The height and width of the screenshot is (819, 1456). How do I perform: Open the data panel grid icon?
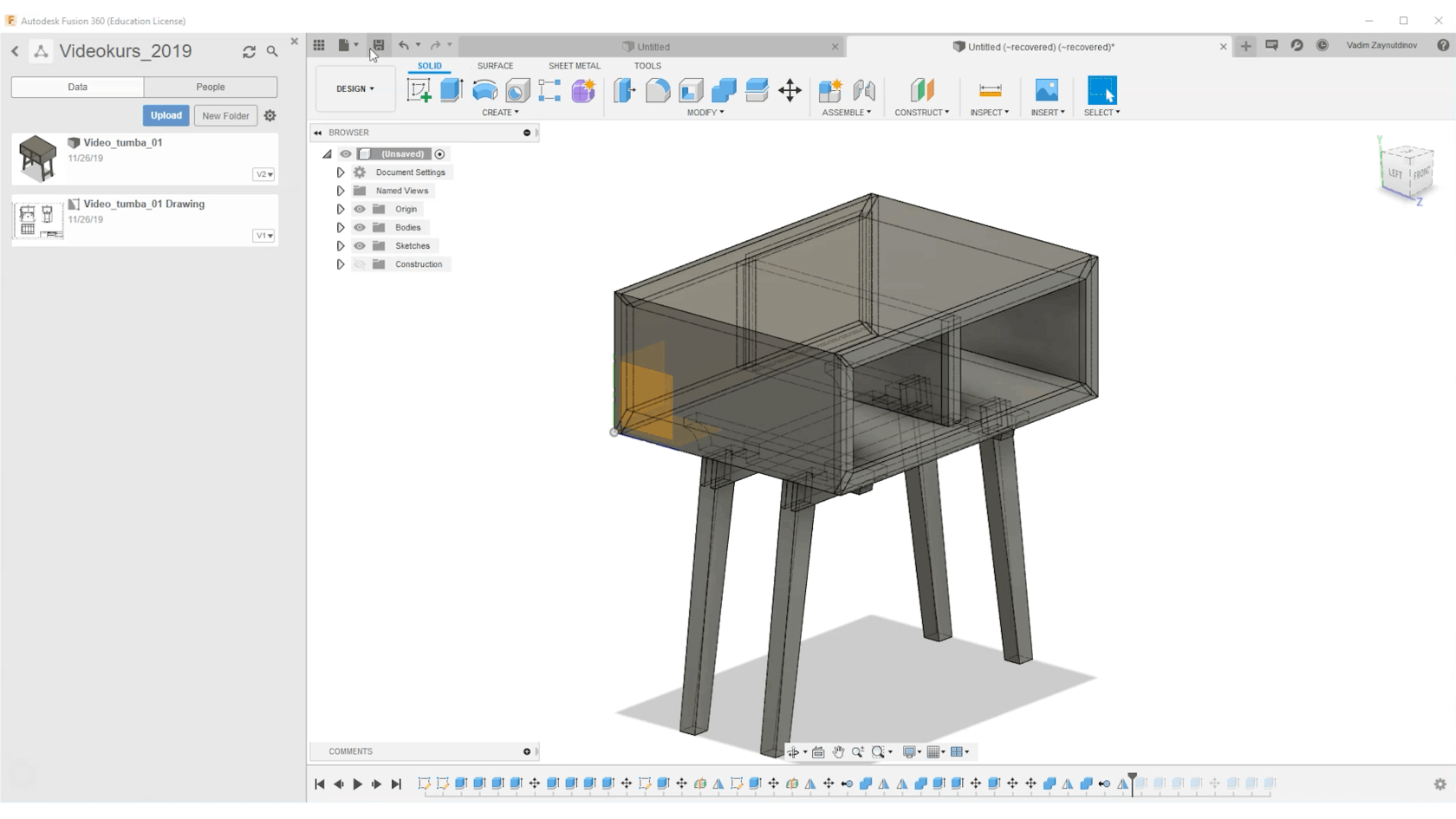[319, 45]
